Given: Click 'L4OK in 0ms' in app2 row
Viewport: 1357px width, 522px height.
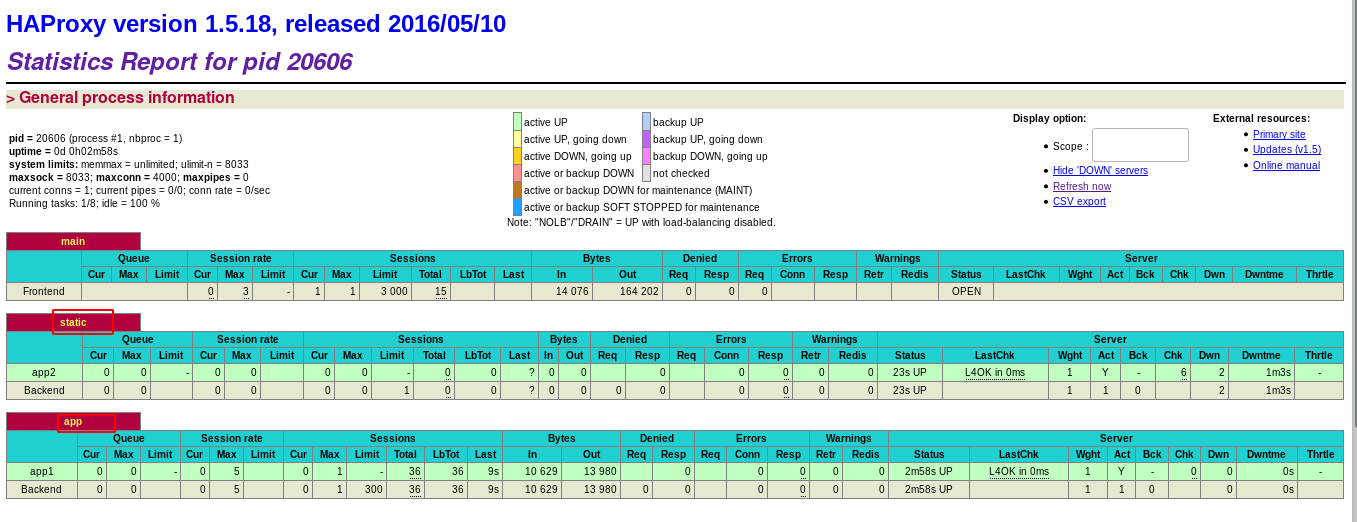Looking at the screenshot, I should click(x=995, y=372).
